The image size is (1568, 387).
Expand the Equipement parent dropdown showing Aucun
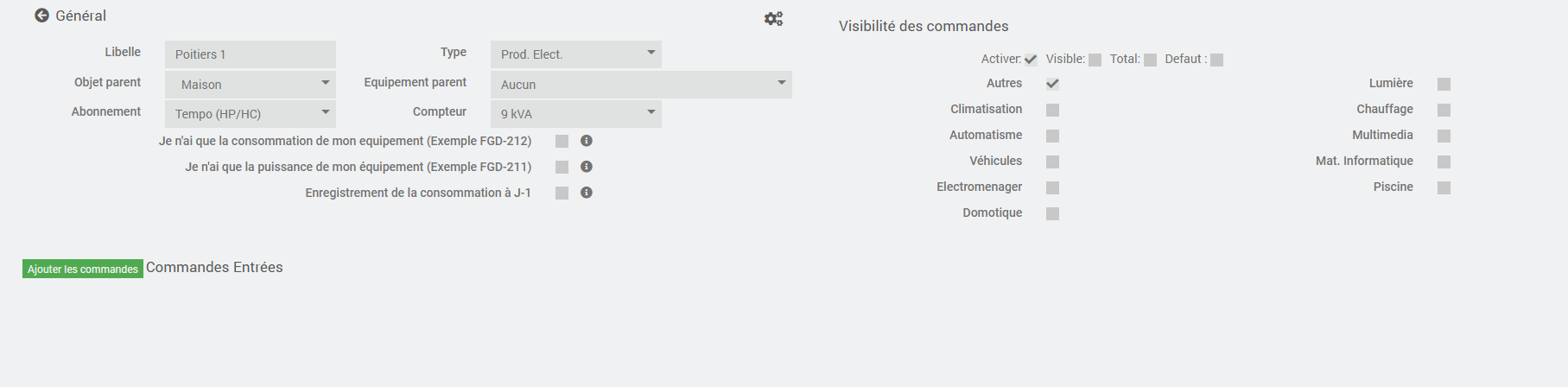641,85
